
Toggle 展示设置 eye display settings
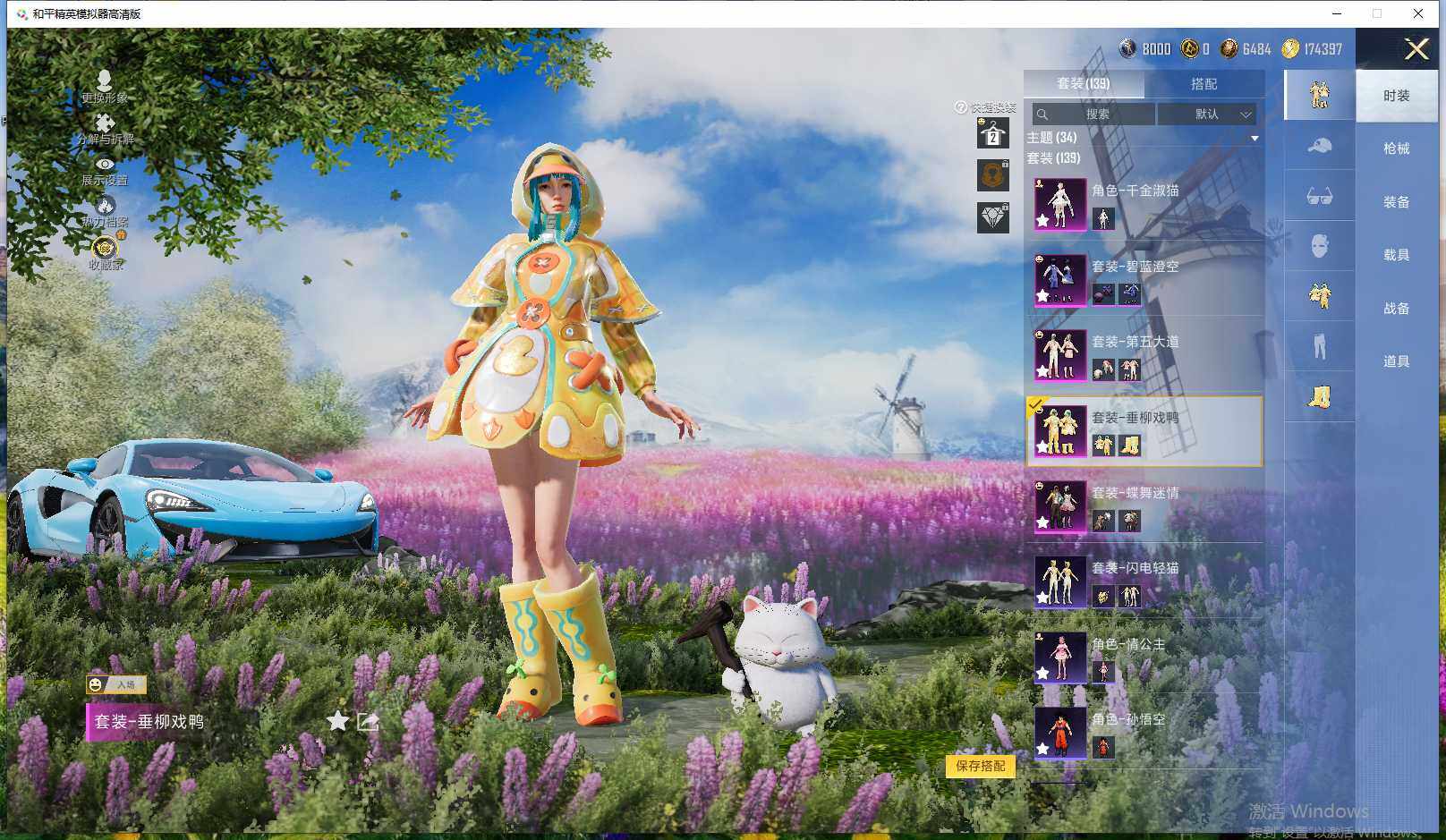(105, 165)
